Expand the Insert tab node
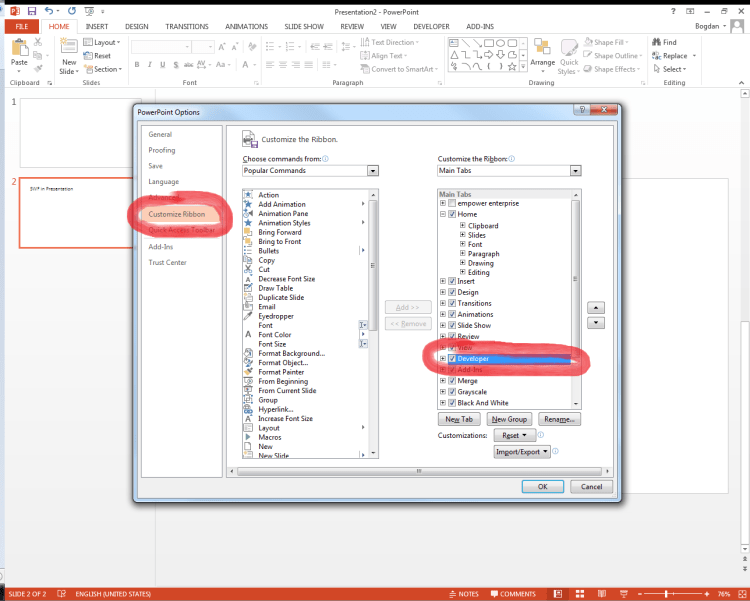Screen dimensions: 750x601 pos(443,281)
